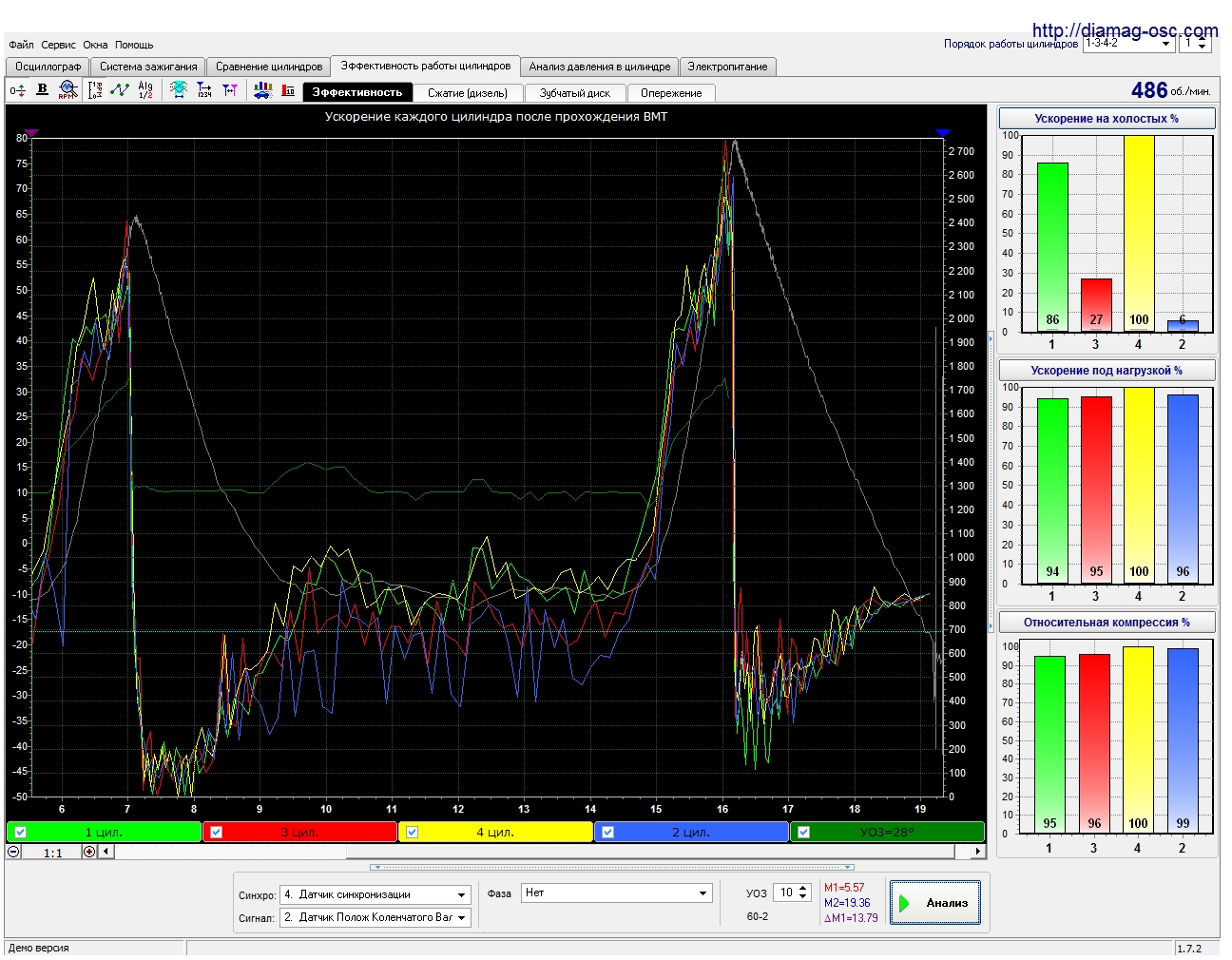Viewport: 1232px width, 960px height.
Task: Click the 1:1 zoom reset label
Action: pos(53,853)
